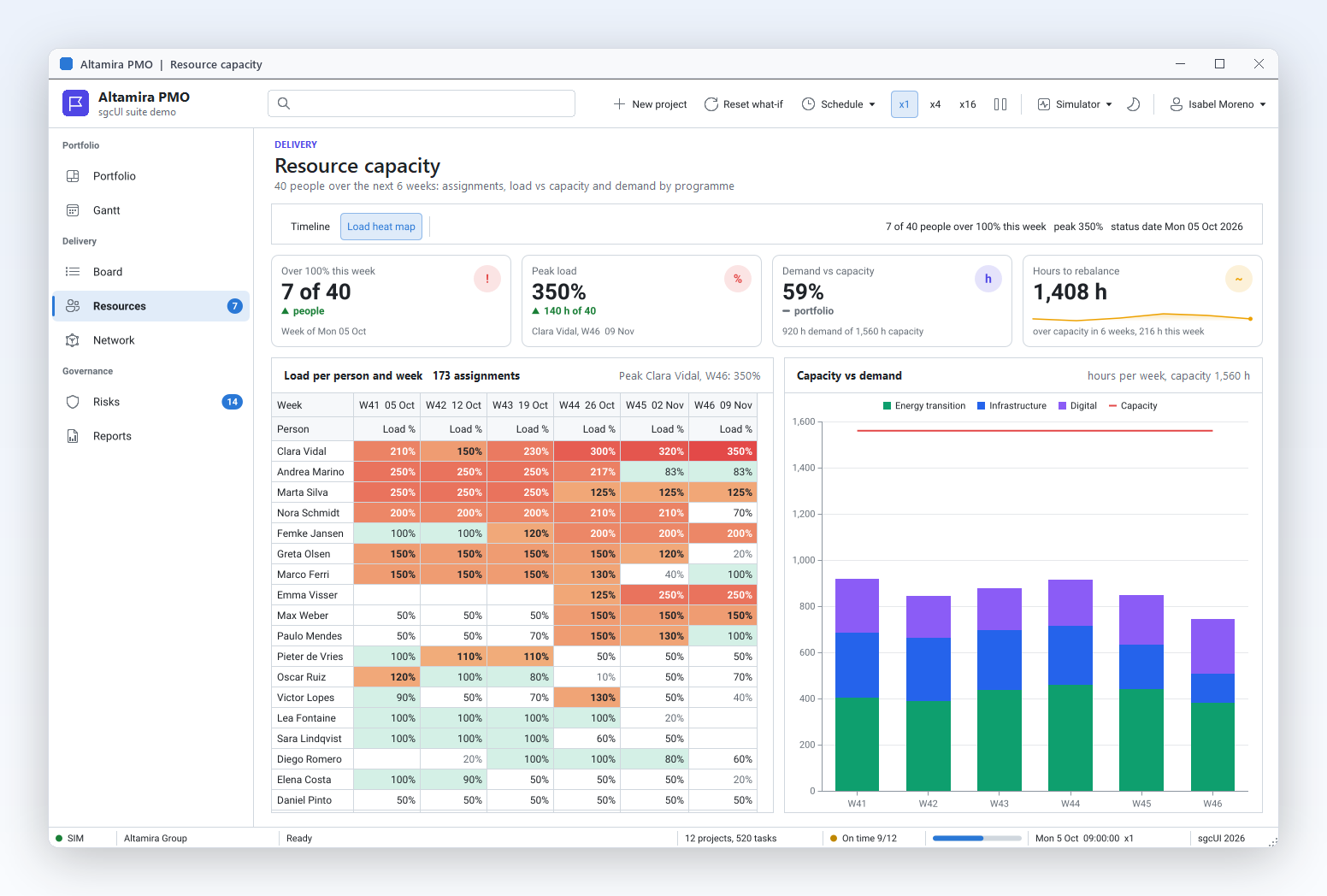Set simulation speed to x16
This screenshot has height=896, width=1327.
pyautogui.click(x=968, y=104)
